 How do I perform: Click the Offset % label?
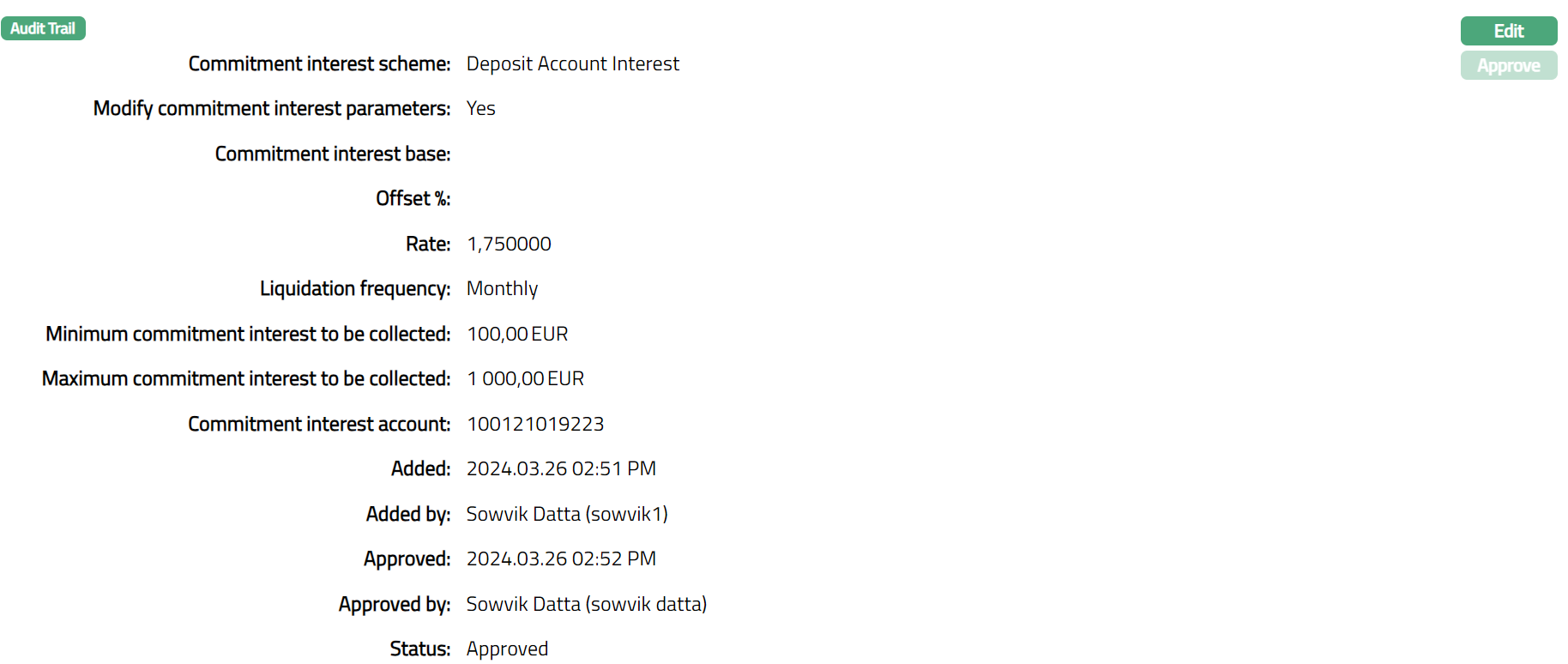[x=413, y=199]
